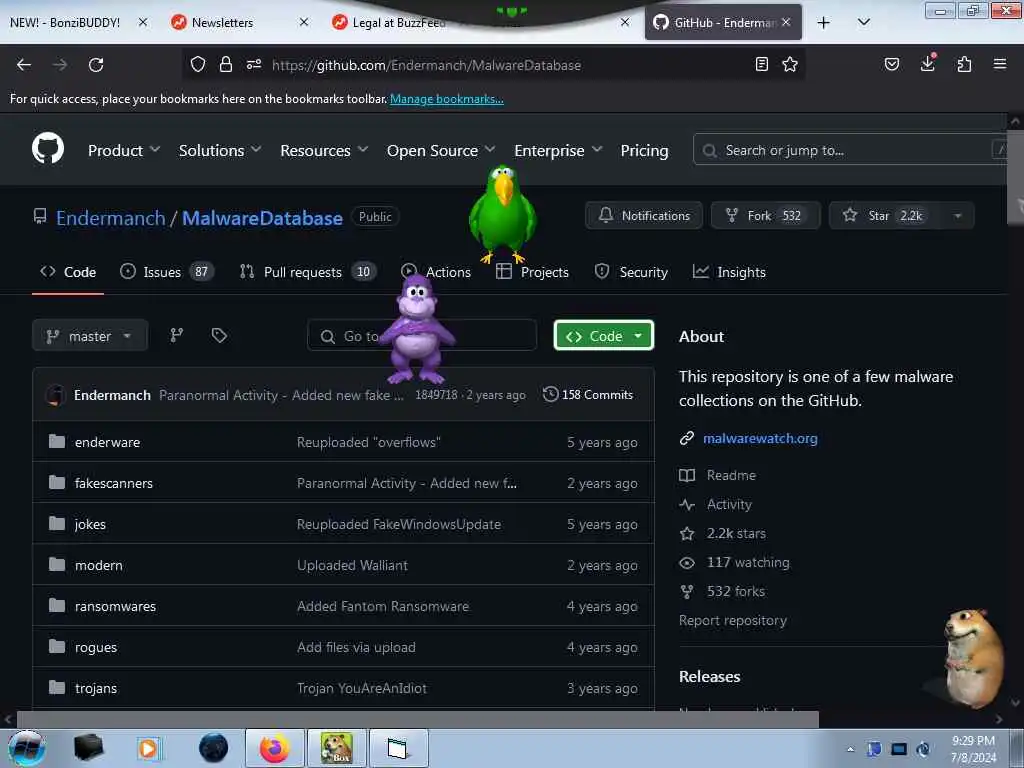Open a new tab with the plus icon
This screenshot has width=1024, height=768.
[x=824, y=23]
